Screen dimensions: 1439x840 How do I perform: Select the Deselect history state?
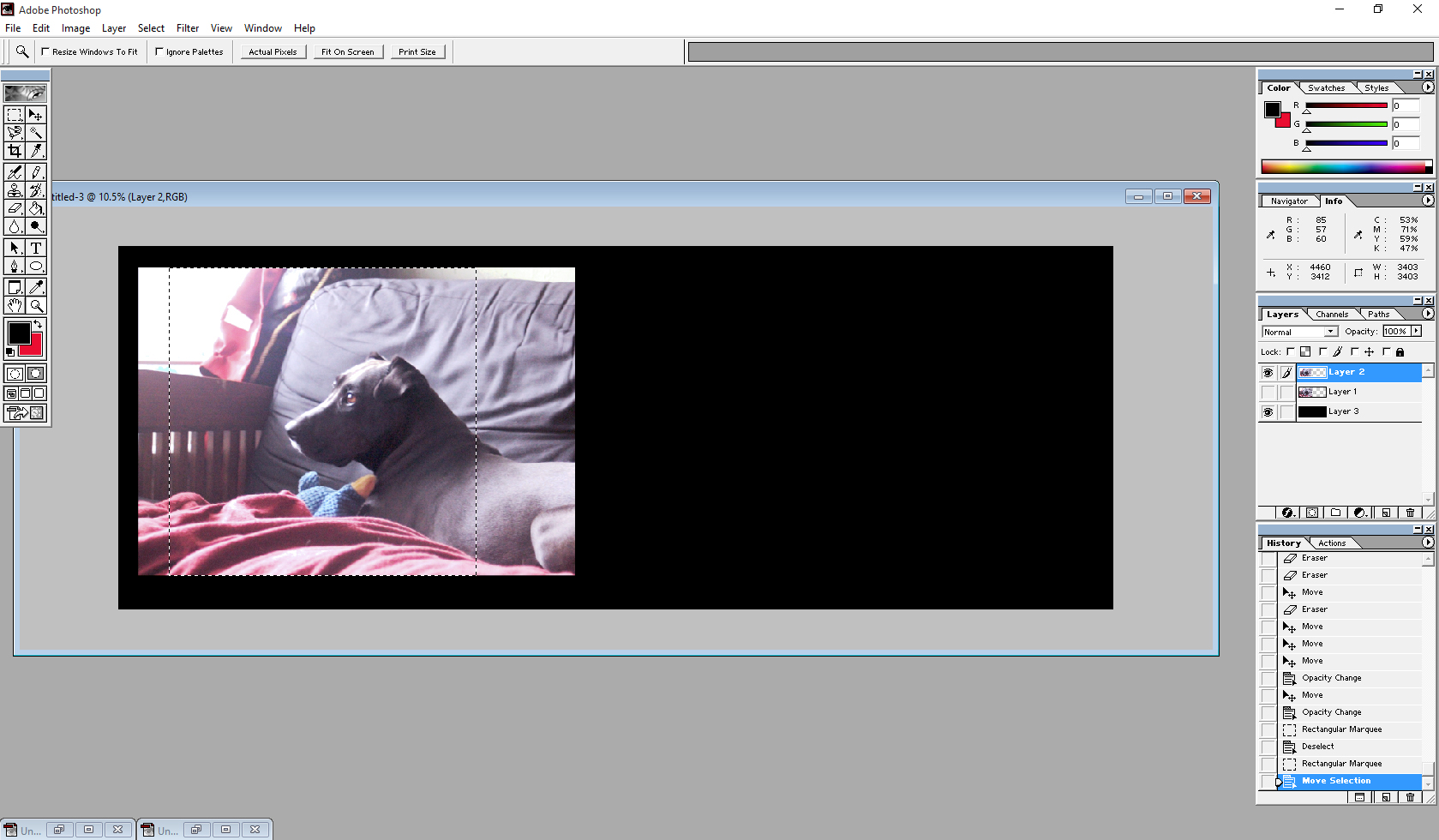click(1349, 747)
